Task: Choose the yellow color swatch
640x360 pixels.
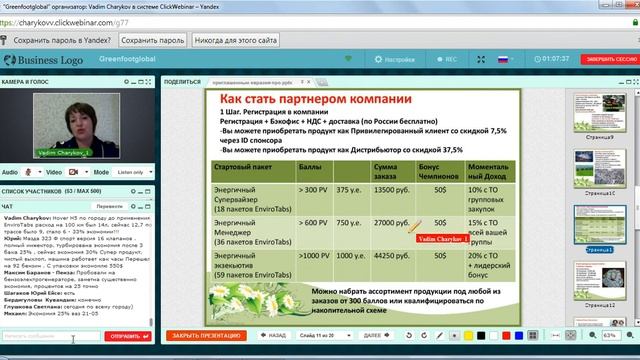Action: 469,336
